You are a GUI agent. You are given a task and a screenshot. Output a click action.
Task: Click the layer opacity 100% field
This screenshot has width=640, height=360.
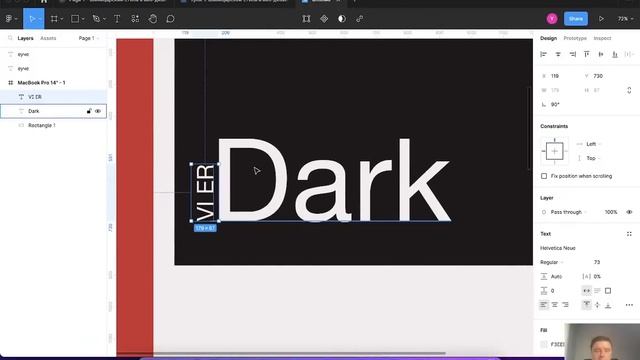(611, 212)
